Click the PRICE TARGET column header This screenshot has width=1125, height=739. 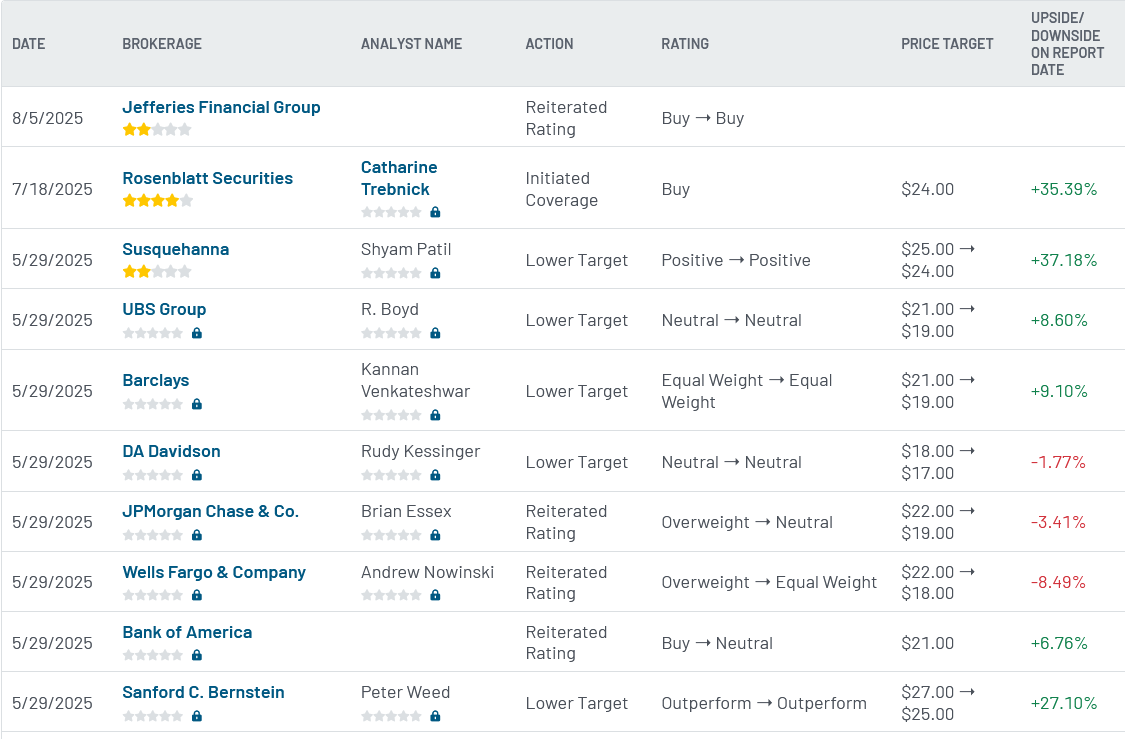pyautogui.click(x=947, y=44)
